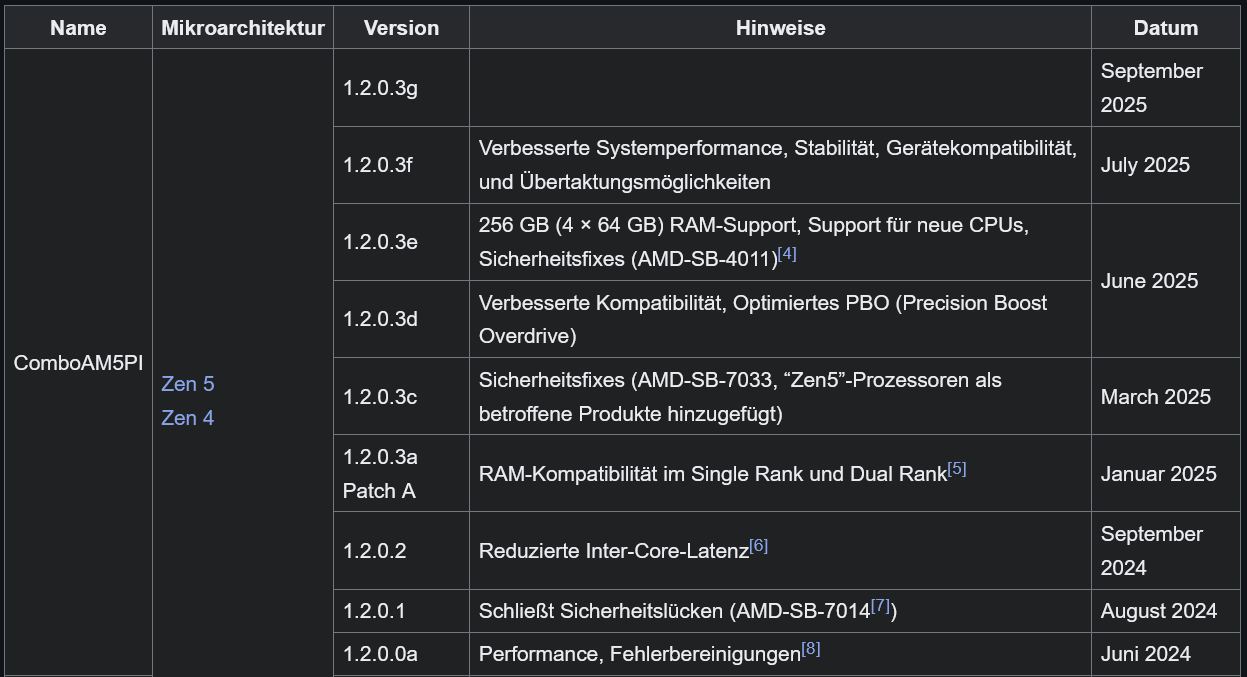Screen dimensions: 1247x677
Task: Click footnote reference [5]
Action: click(957, 468)
